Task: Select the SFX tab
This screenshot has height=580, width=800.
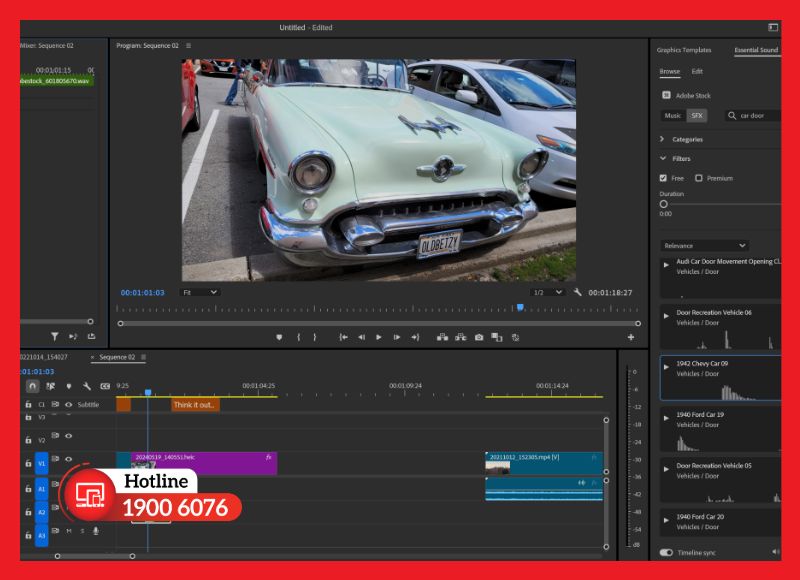Action: click(697, 116)
